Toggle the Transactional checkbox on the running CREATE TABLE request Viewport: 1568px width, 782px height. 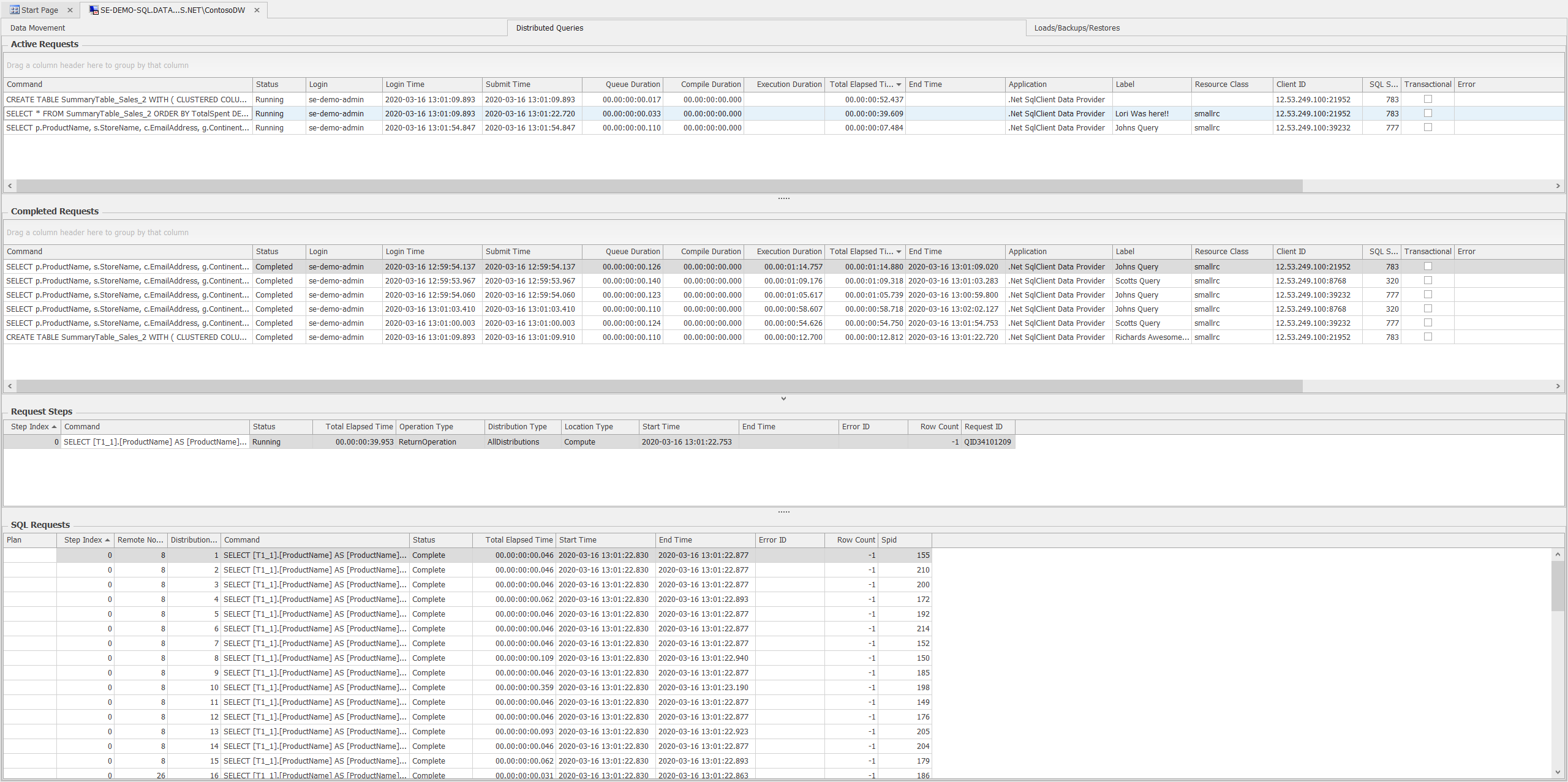[x=1428, y=99]
